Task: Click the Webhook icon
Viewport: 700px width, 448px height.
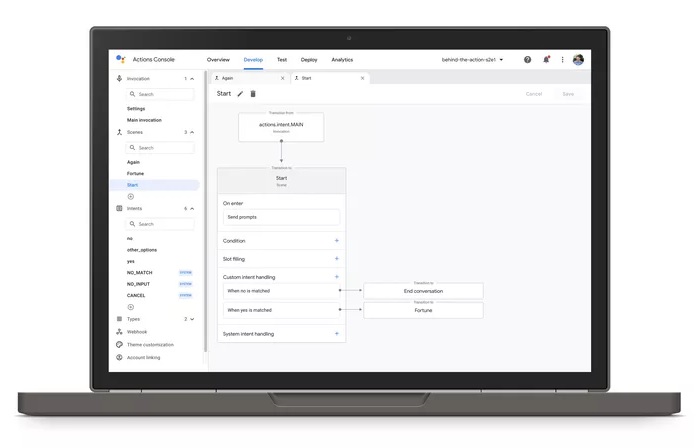Action: 119,332
